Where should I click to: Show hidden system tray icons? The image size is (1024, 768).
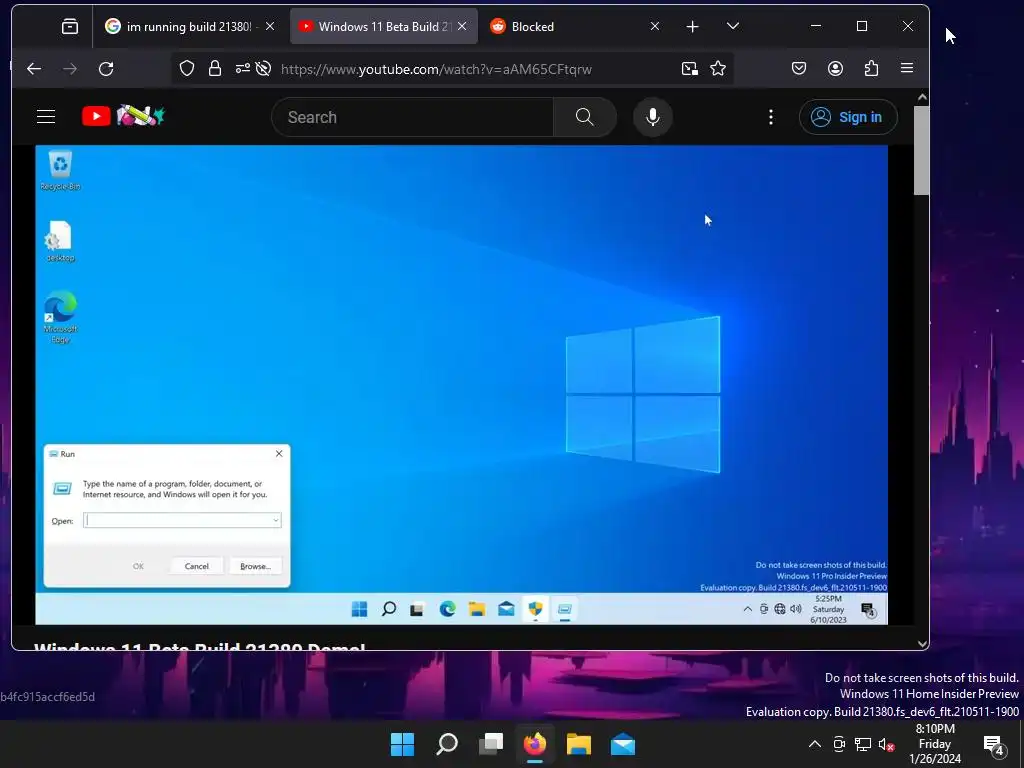tap(815, 744)
